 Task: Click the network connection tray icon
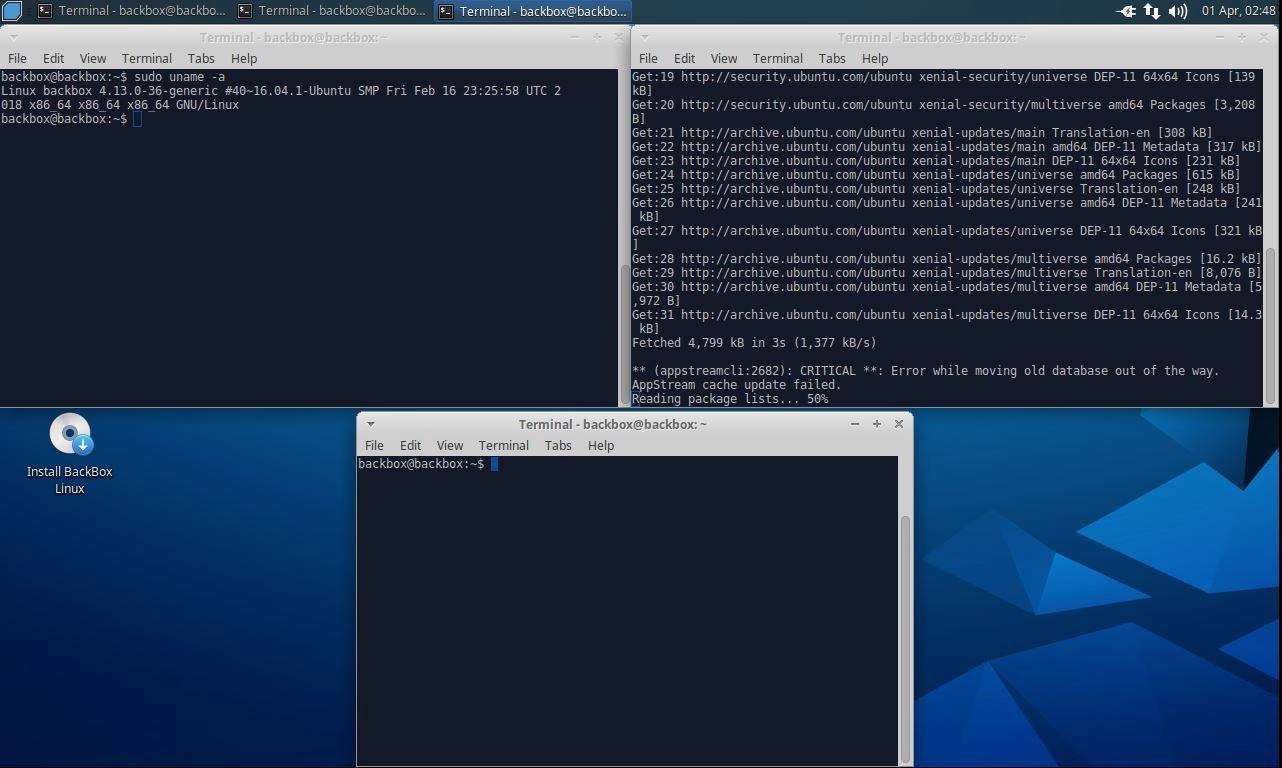1152,11
